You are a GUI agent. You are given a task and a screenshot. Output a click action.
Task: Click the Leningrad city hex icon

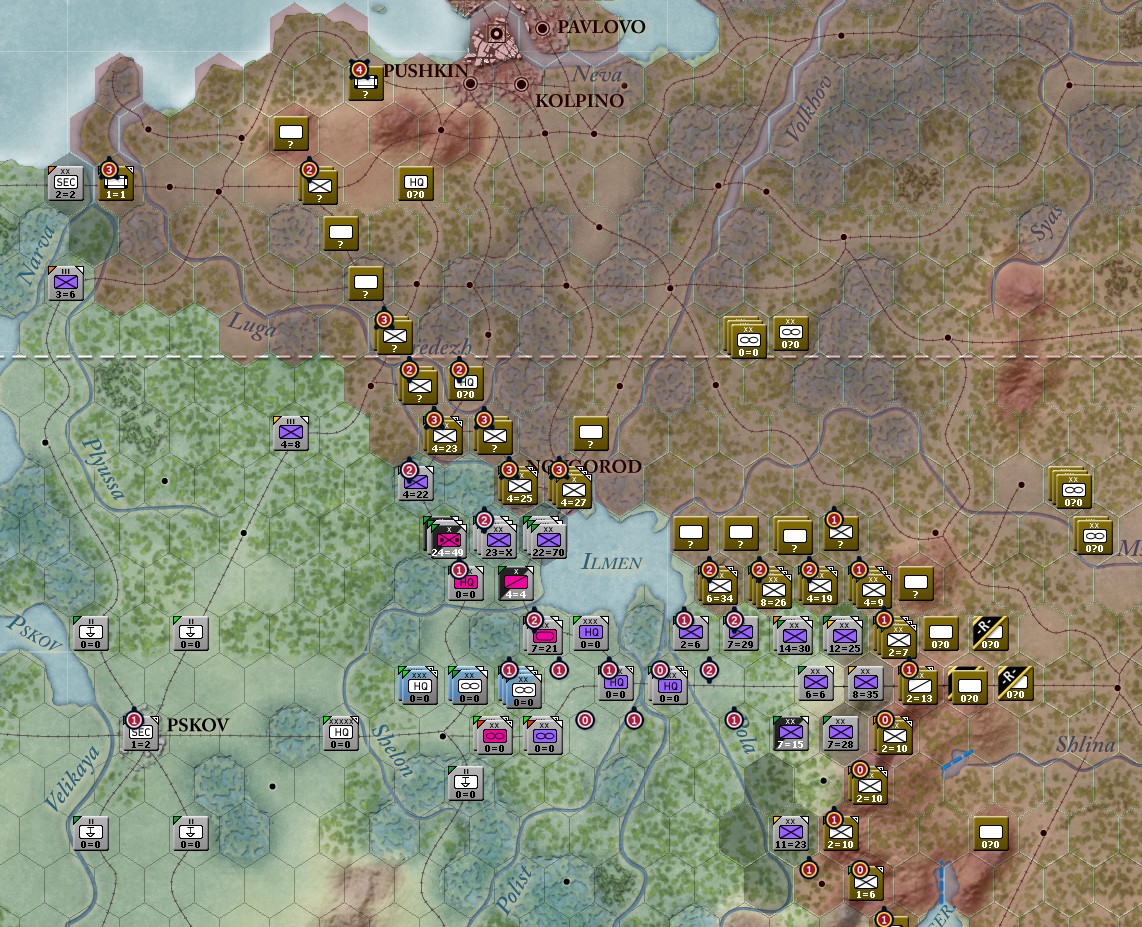(497, 33)
